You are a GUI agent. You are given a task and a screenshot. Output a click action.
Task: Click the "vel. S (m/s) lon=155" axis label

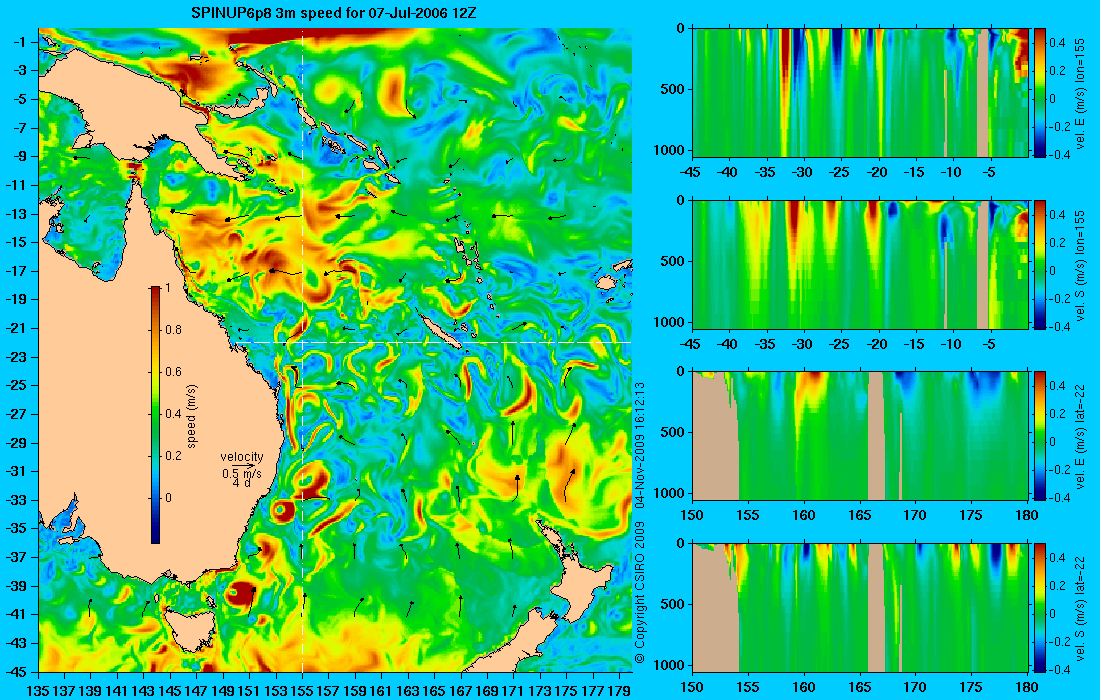pyautogui.click(x=1080, y=264)
